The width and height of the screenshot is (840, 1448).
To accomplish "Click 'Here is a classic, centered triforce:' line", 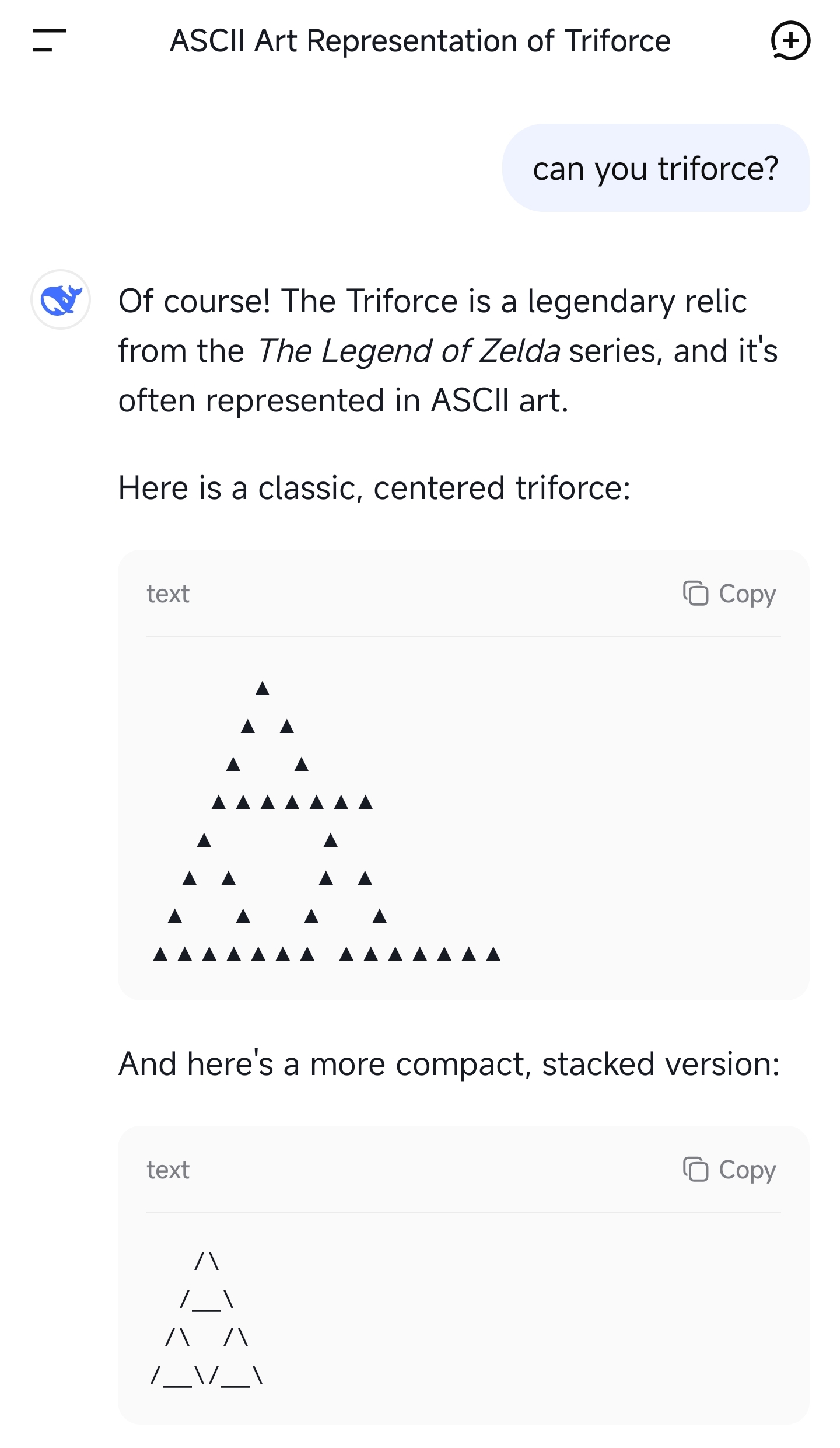I will 374,488.
